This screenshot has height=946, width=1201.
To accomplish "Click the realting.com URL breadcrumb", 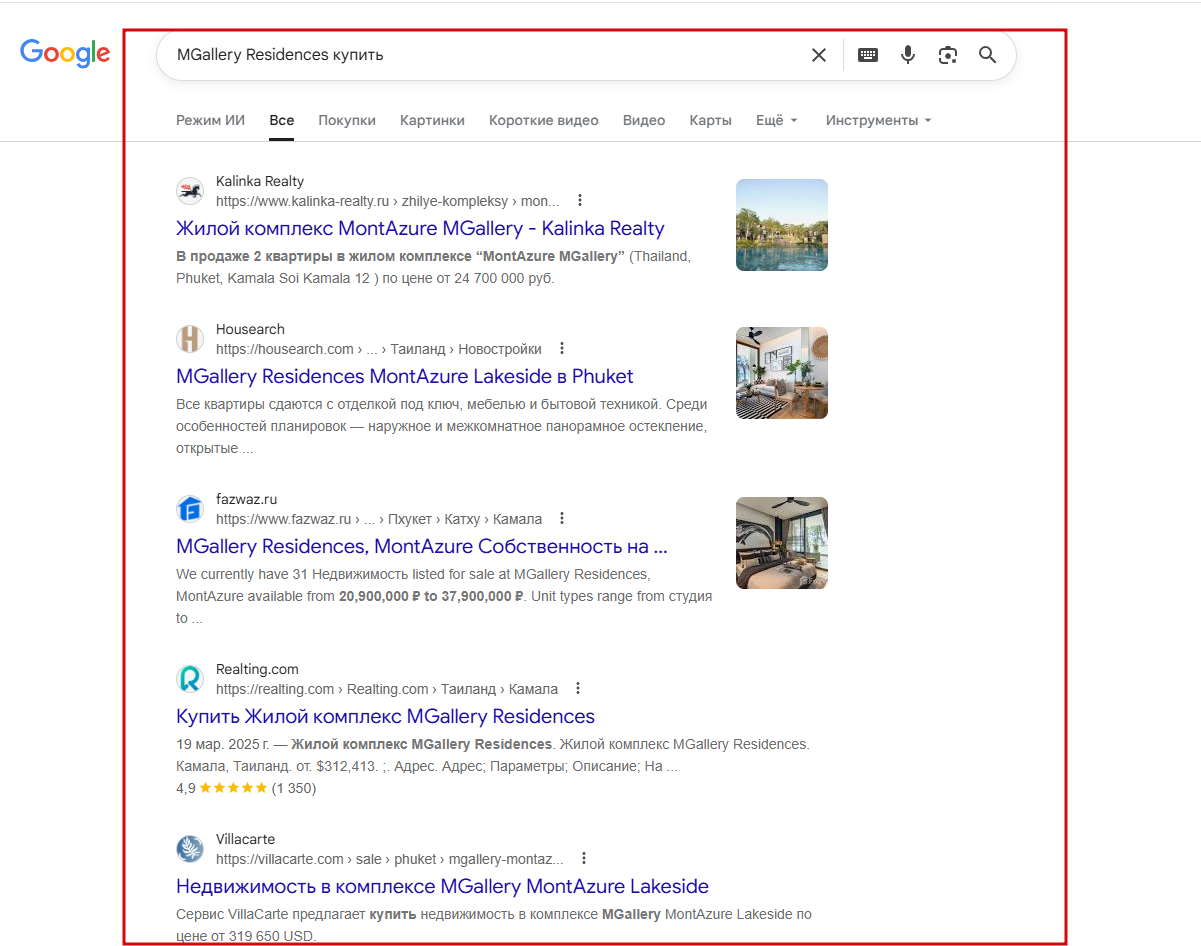I will pyautogui.click(x=387, y=689).
